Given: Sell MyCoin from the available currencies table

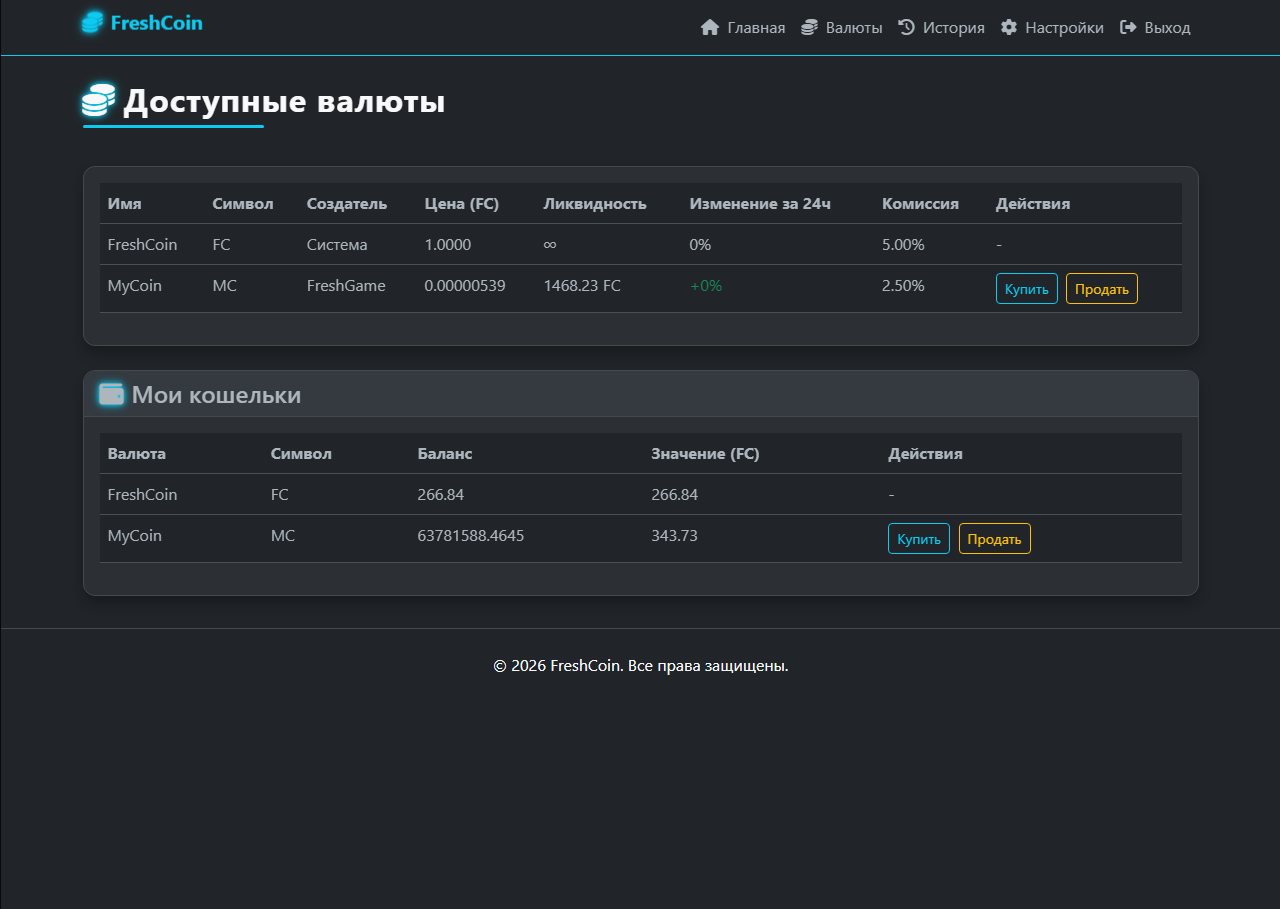Looking at the screenshot, I should pos(1101,289).
